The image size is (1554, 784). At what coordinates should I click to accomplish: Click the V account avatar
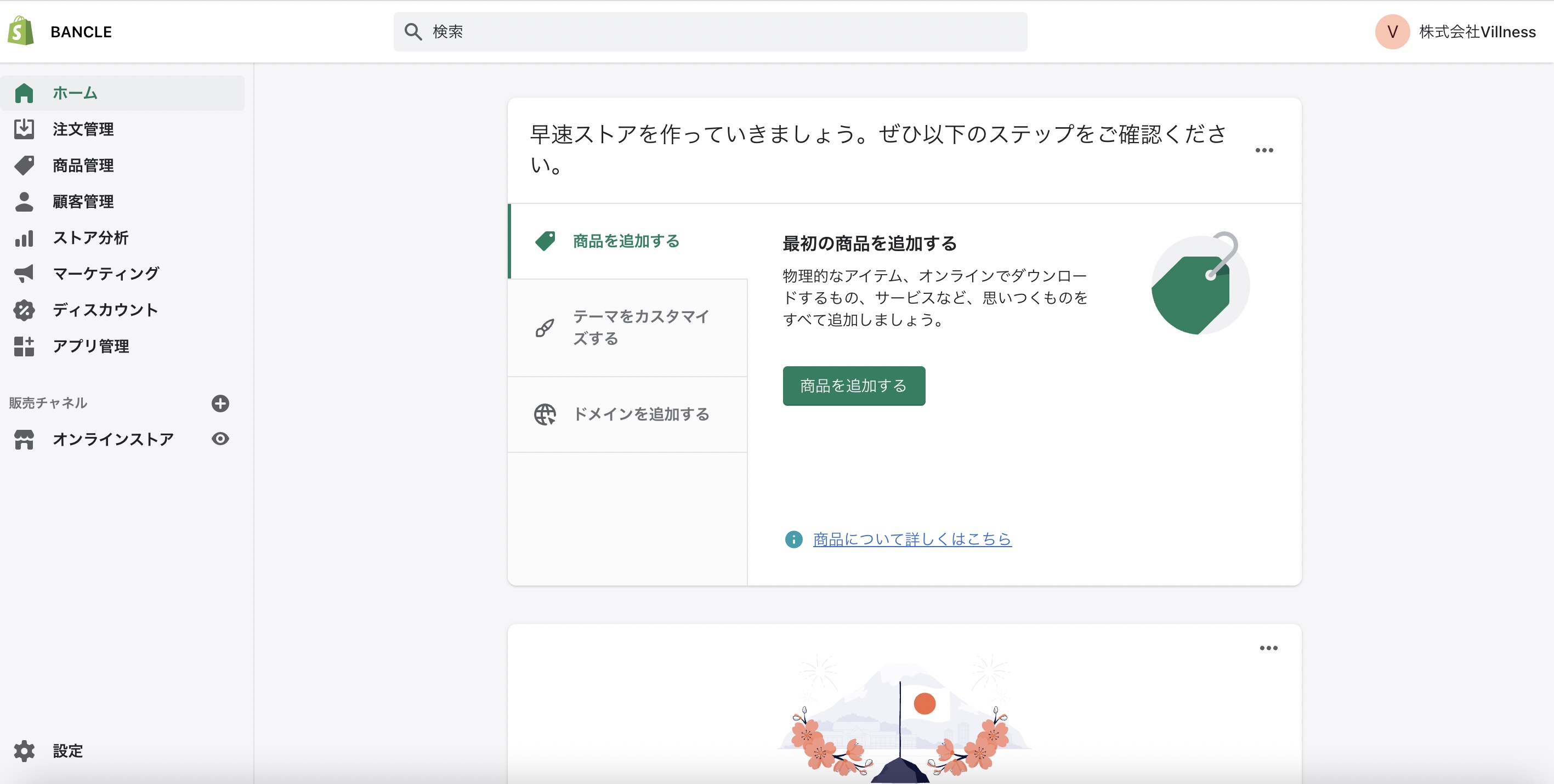[x=1392, y=32]
